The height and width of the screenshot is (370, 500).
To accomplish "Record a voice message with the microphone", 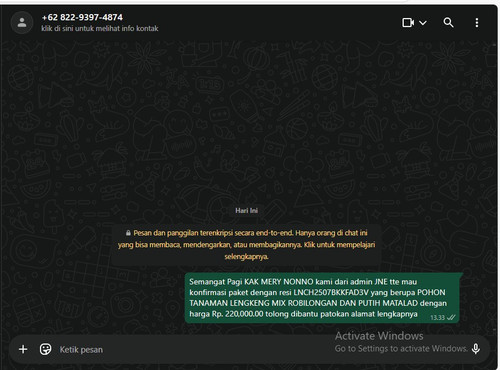I will click(476, 349).
